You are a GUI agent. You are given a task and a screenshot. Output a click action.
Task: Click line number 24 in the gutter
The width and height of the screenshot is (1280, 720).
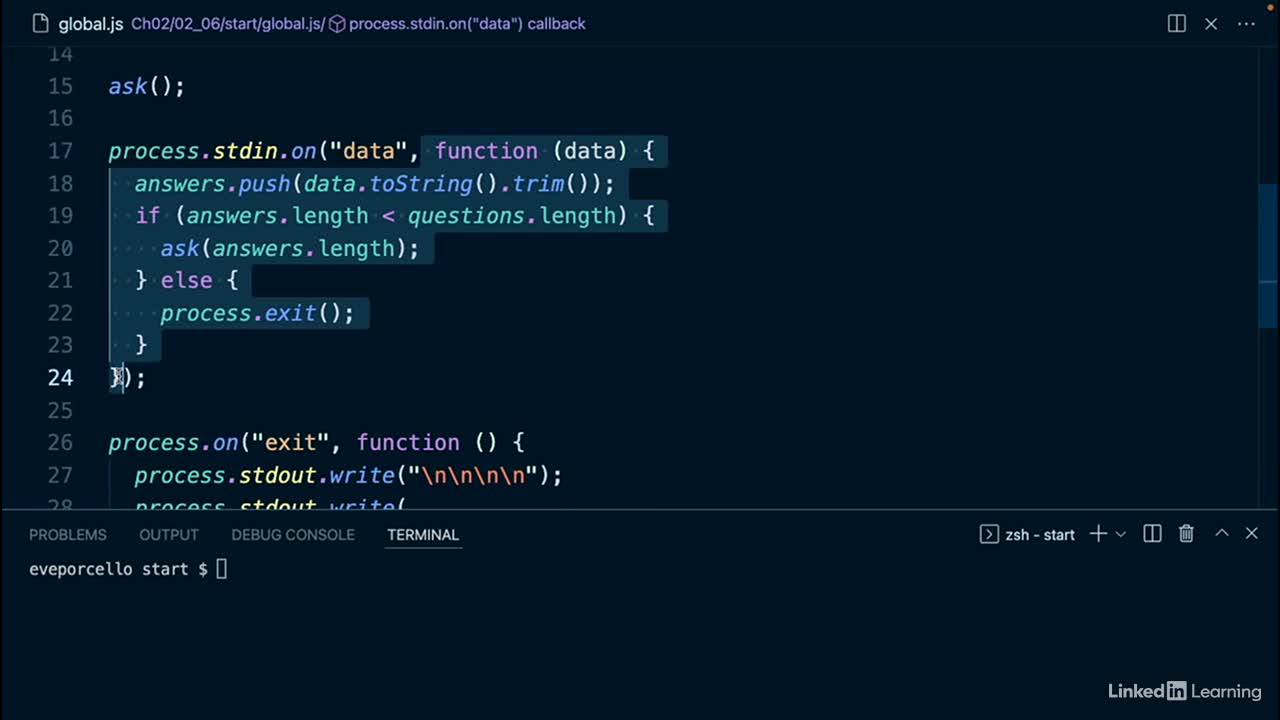click(60, 378)
